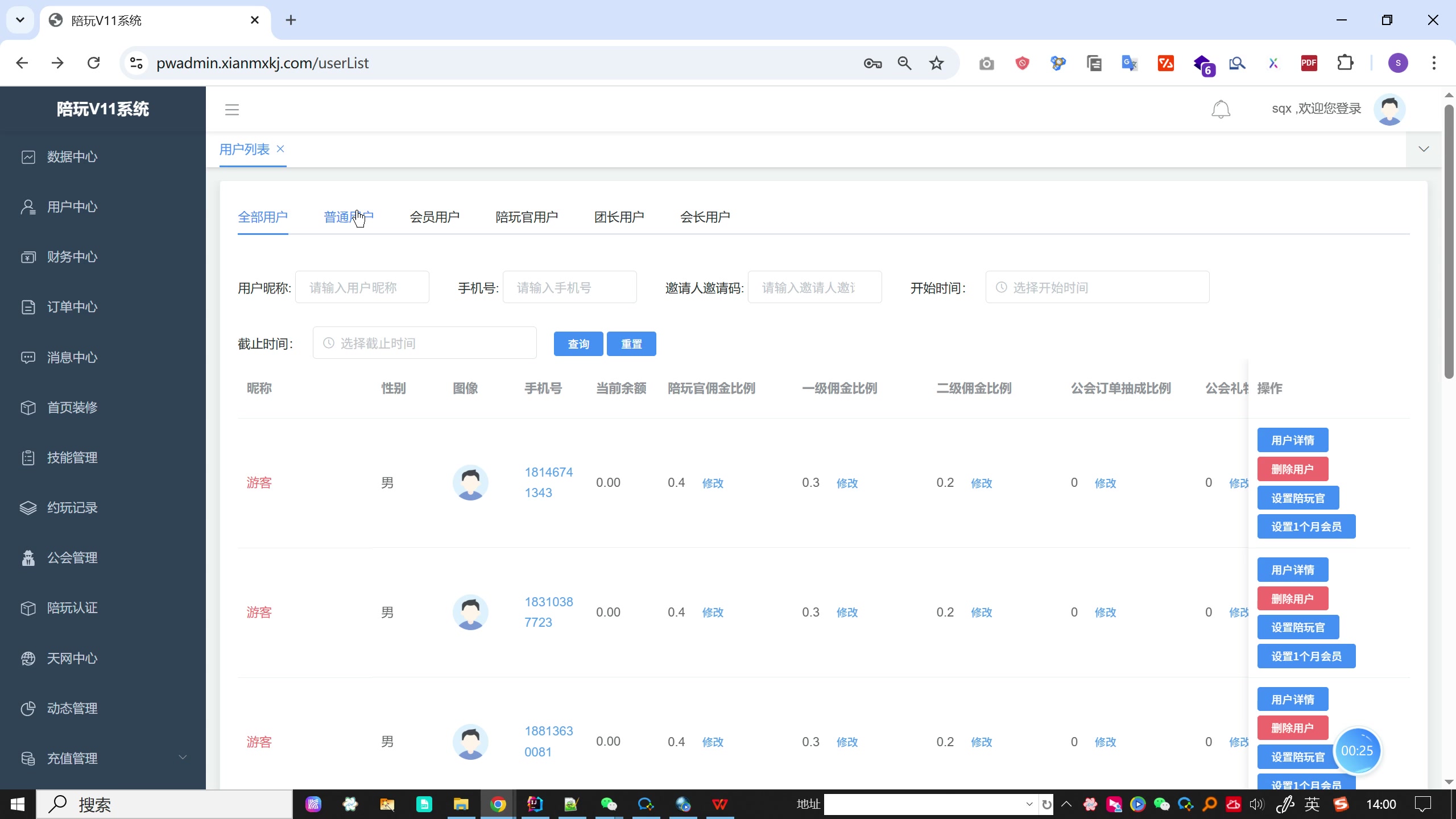Click 修改 beside 0.4 for user 18146741343
Screen dimensions: 1456x819
713,483
